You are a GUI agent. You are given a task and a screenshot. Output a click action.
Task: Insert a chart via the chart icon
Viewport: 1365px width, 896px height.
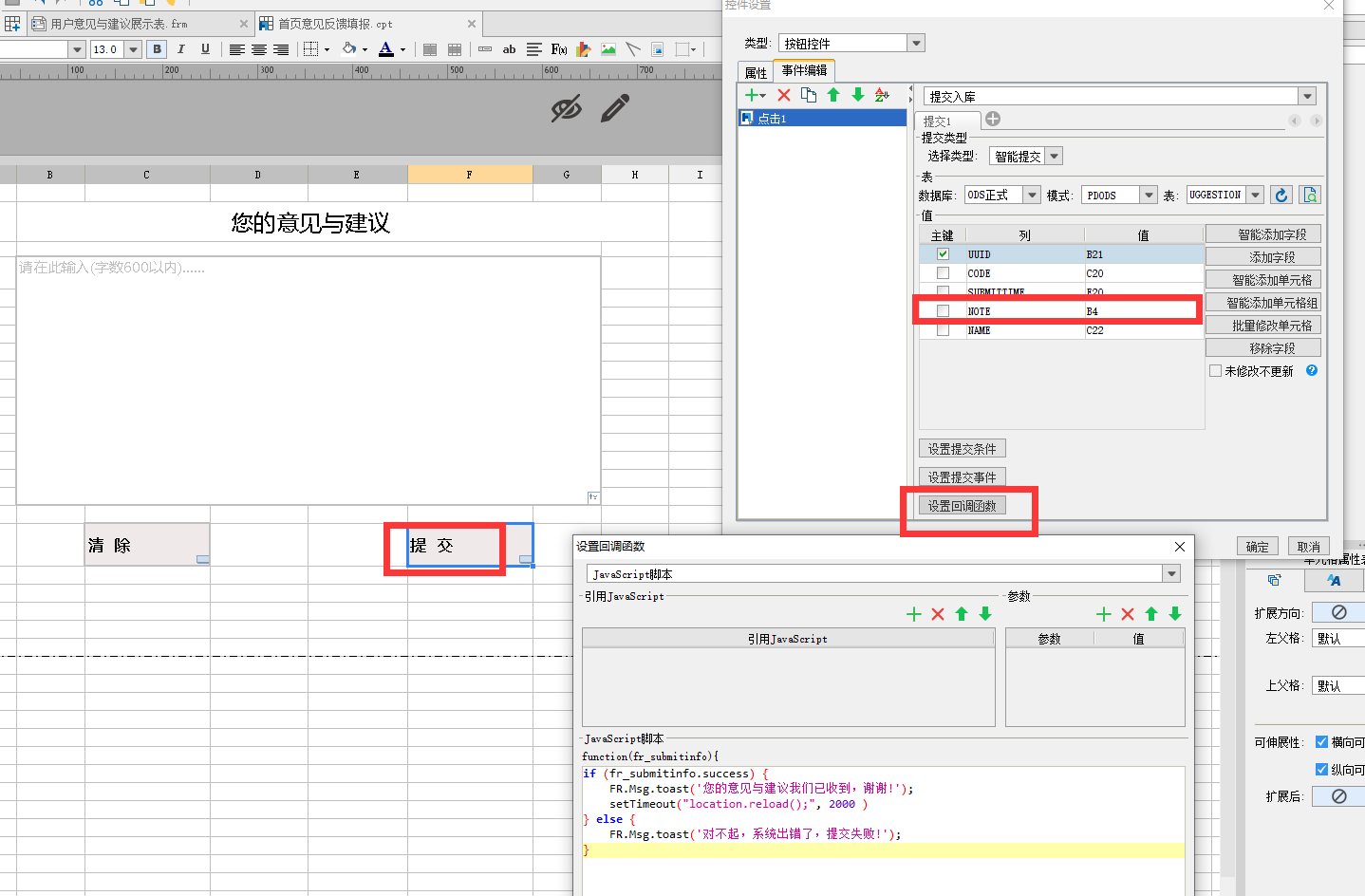[x=584, y=49]
